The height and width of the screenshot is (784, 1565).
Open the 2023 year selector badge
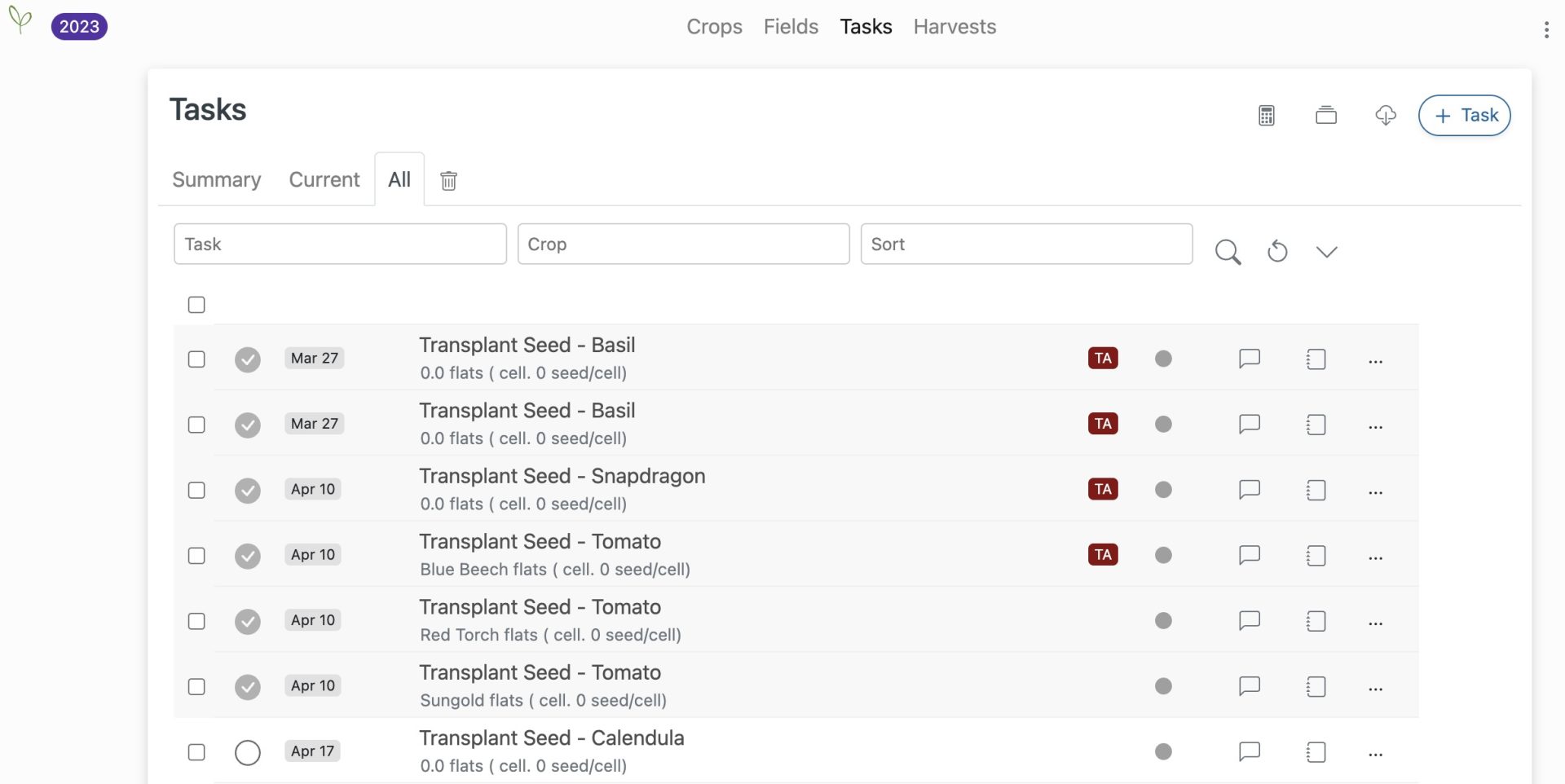(x=79, y=27)
